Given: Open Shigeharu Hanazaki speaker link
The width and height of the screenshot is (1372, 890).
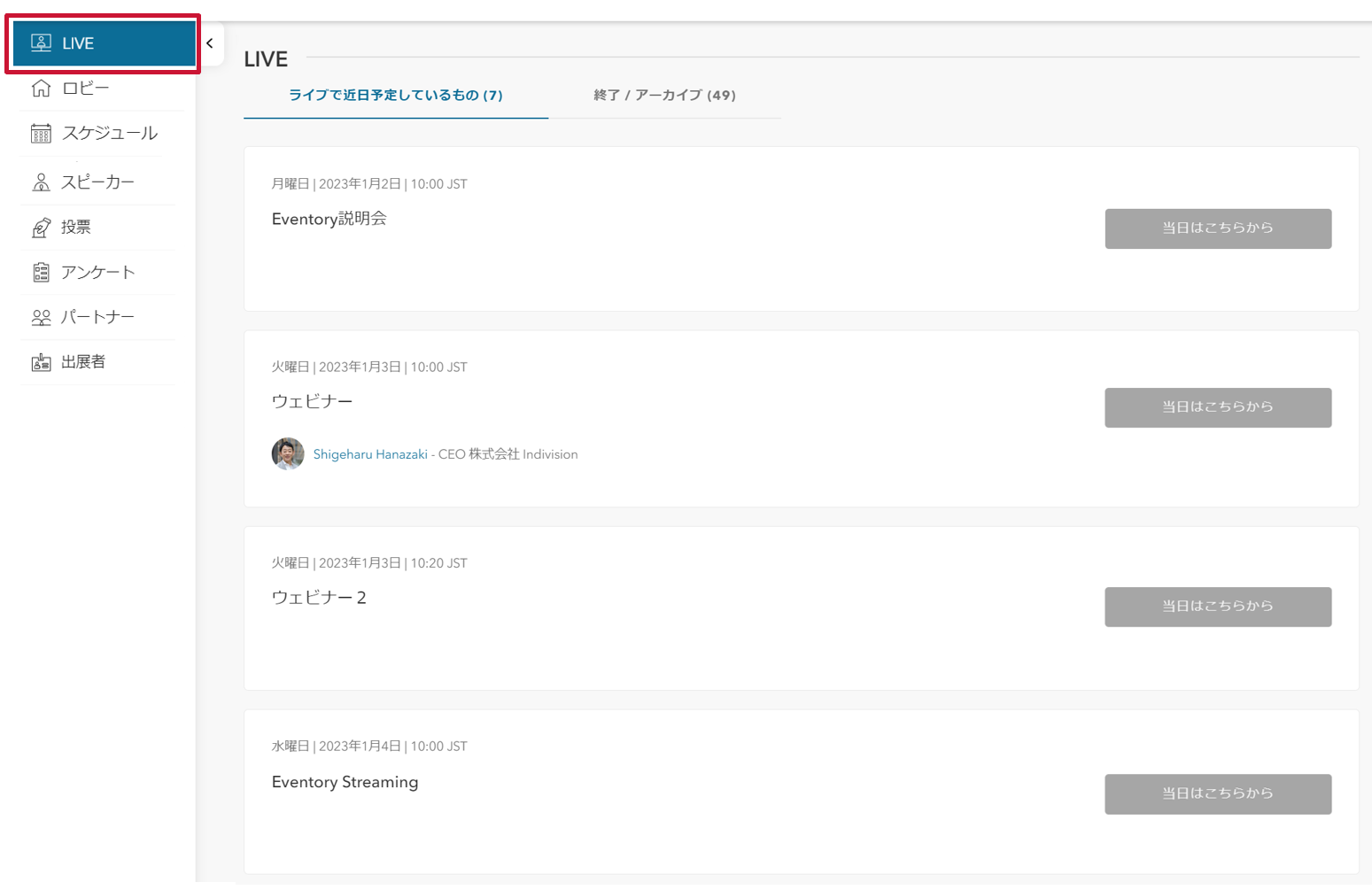Looking at the screenshot, I should 370,454.
